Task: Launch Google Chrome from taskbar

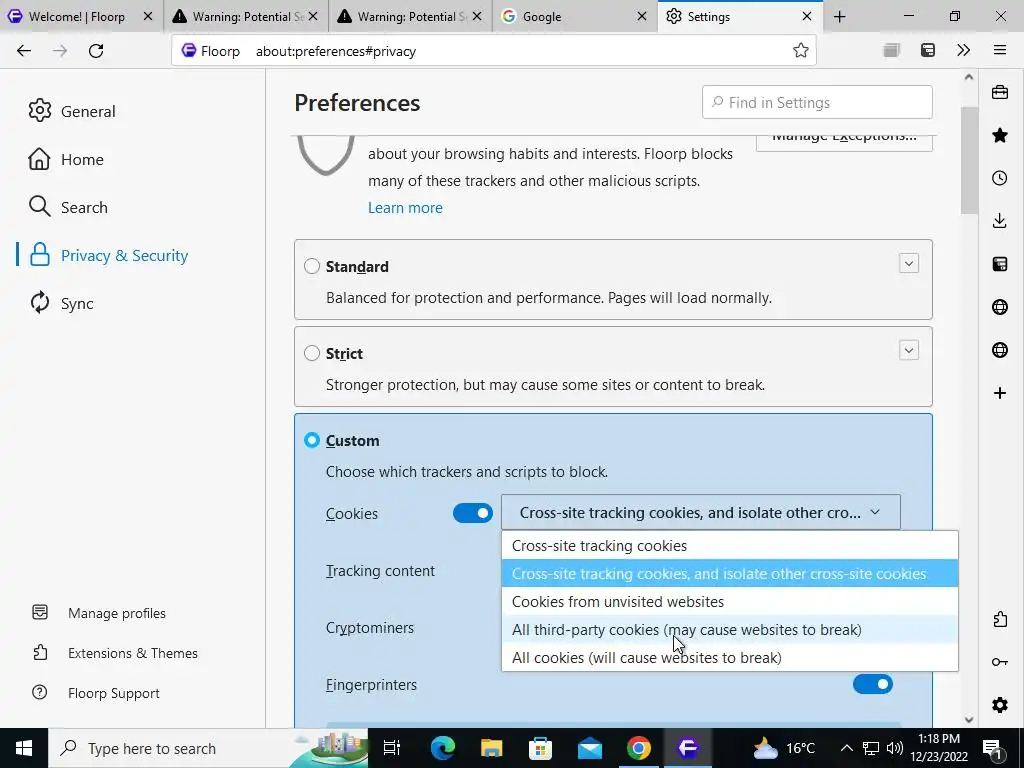Action: pos(639,748)
